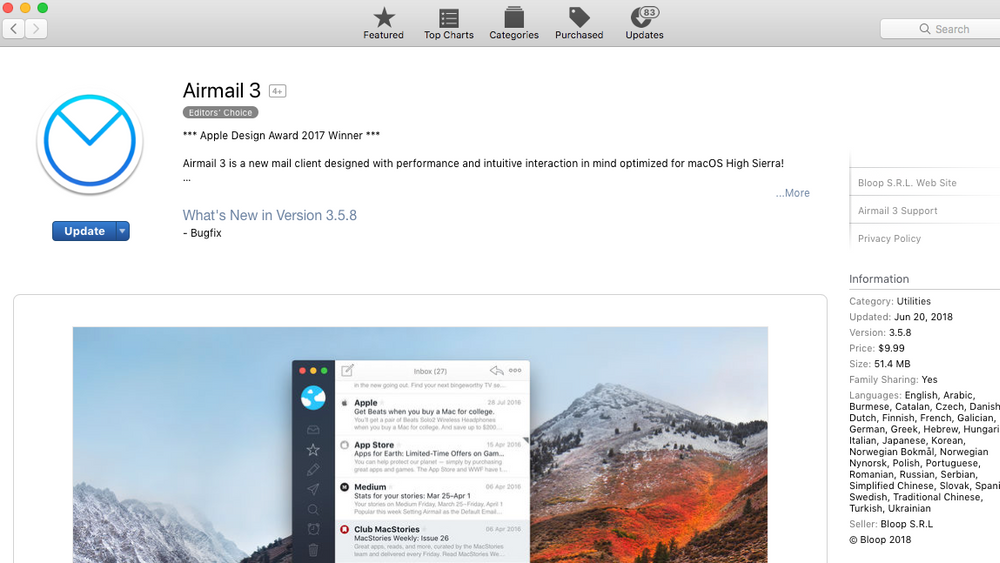Screen dimensions: 1000x563
Task: Open Airmail 3 Support link
Action: pyautogui.click(x=897, y=210)
